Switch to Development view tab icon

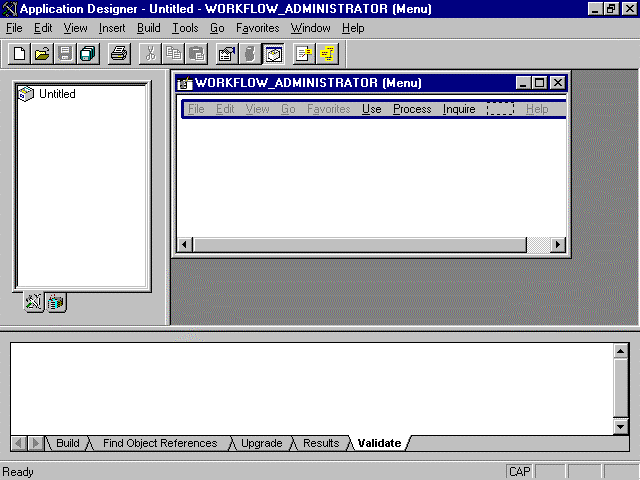click(34, 302)
